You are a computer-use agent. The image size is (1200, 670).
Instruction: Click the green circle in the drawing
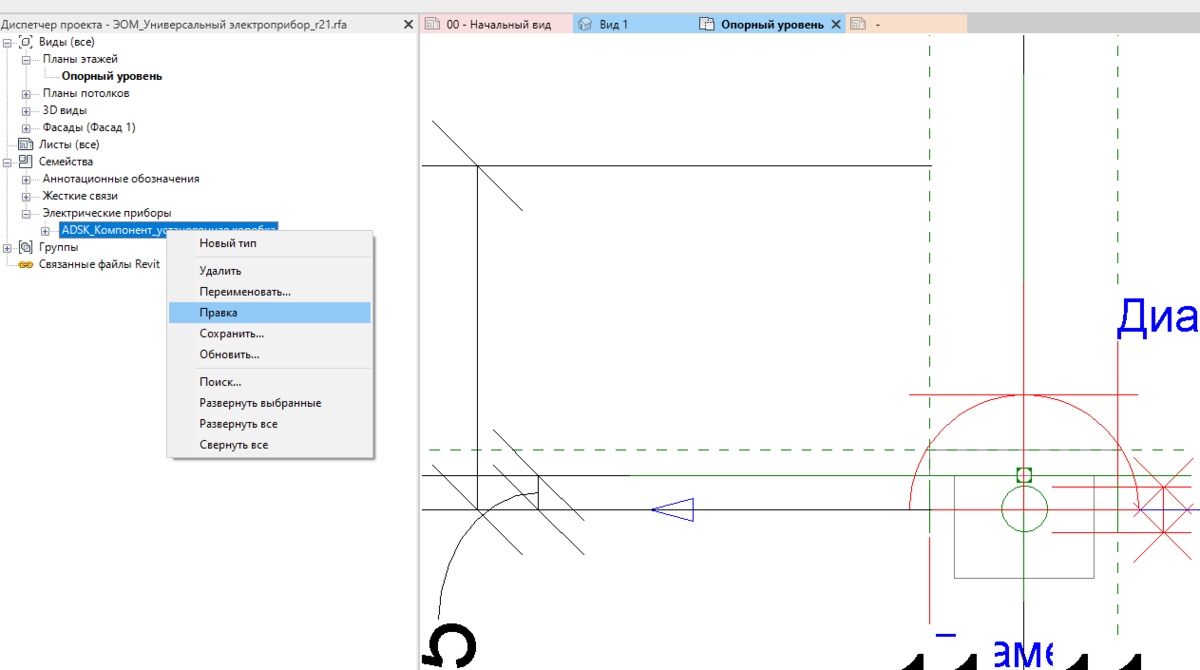[1024, 510]
